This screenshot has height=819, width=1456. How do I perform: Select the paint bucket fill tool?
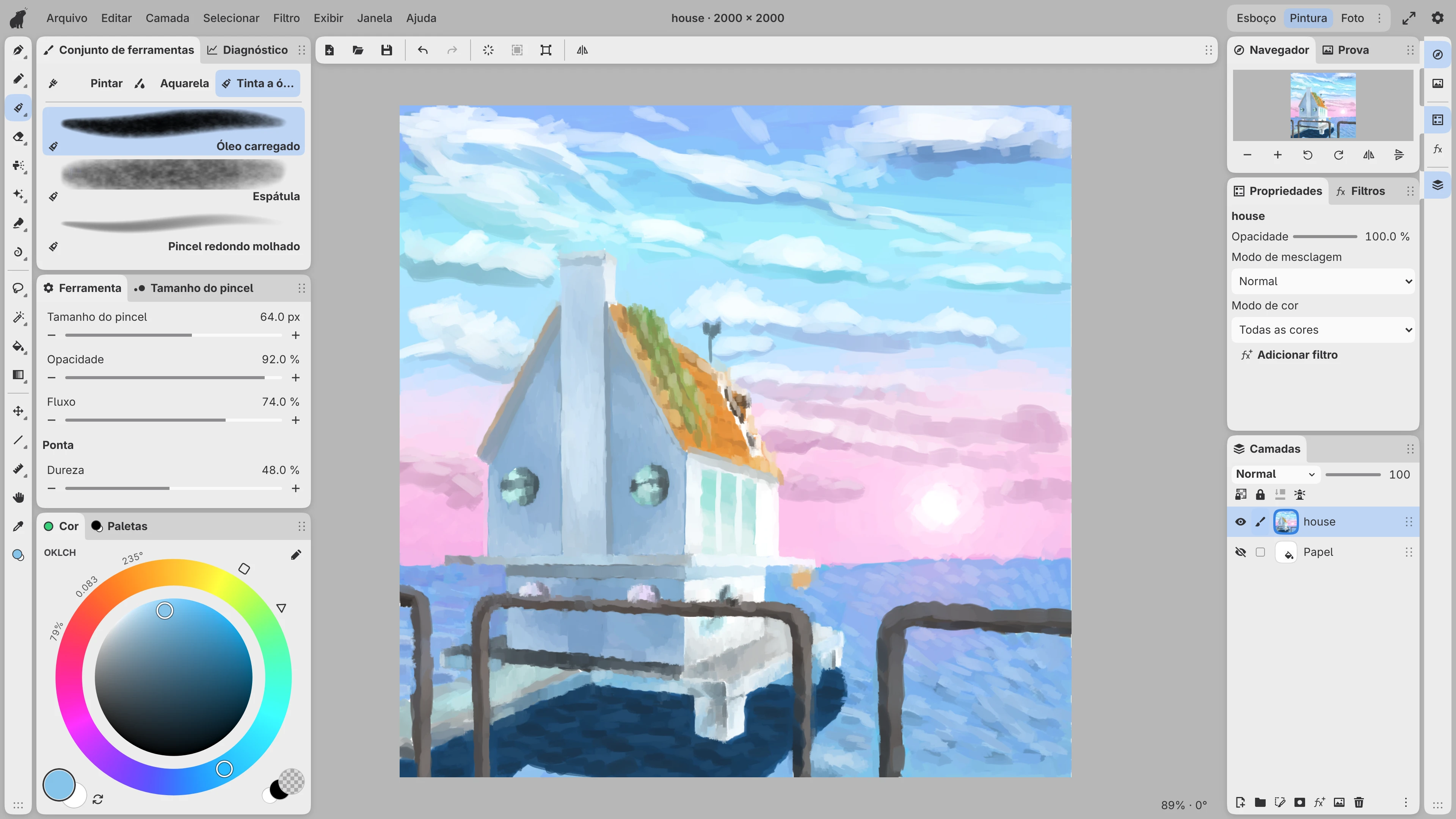pos(18,347)
